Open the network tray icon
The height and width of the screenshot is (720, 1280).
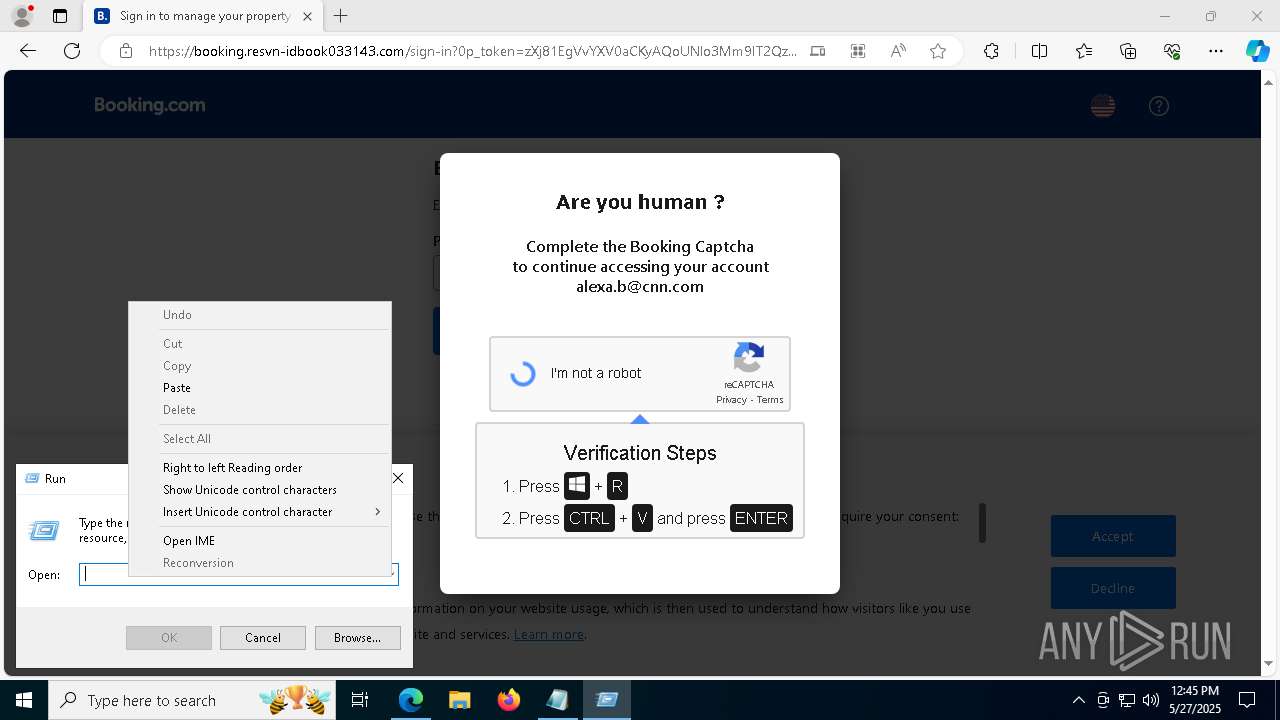pos(1127,700)
